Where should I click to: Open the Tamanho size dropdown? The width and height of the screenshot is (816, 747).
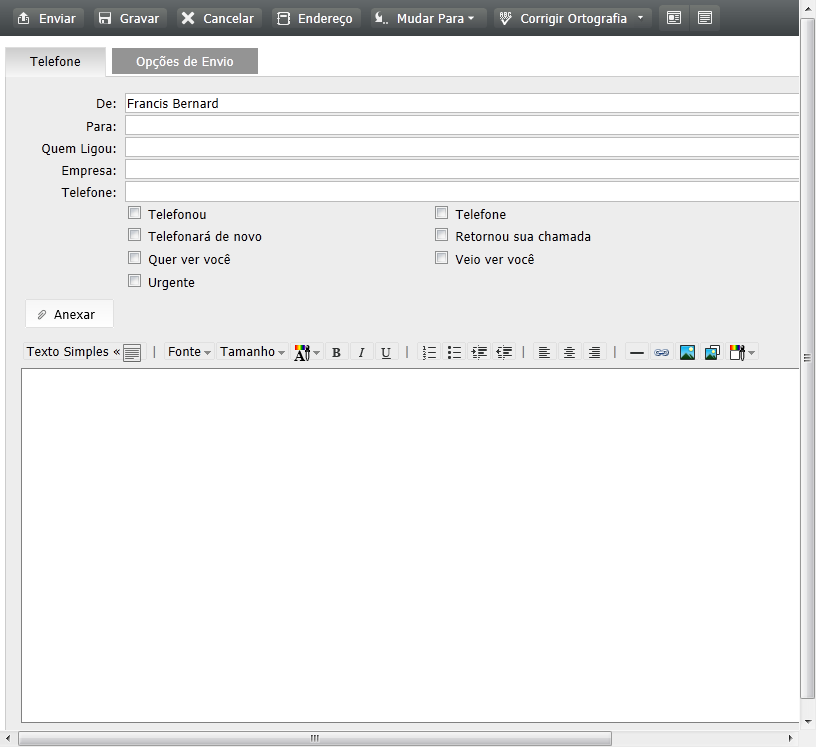coord(252,352)
